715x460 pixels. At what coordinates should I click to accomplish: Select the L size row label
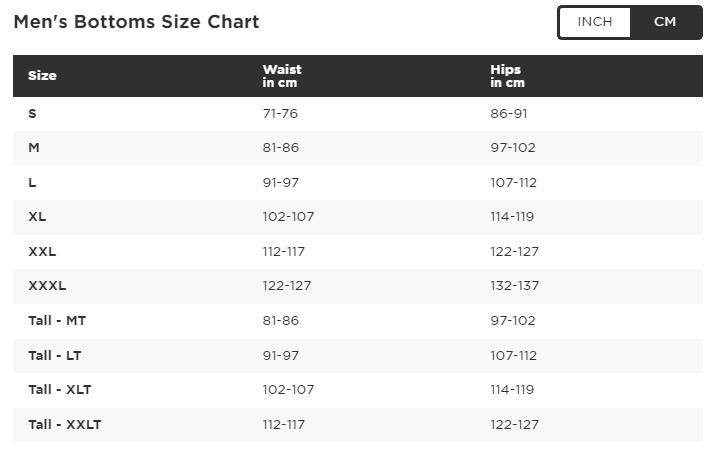32,183
